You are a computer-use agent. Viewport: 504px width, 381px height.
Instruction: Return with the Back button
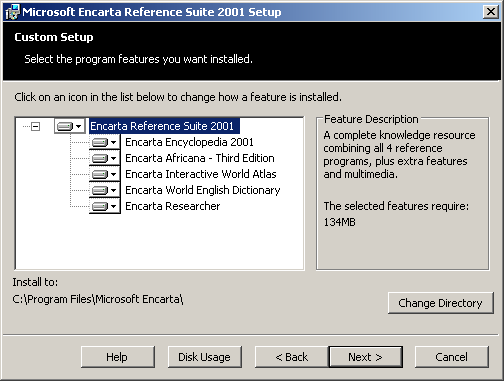coord(292,357)
